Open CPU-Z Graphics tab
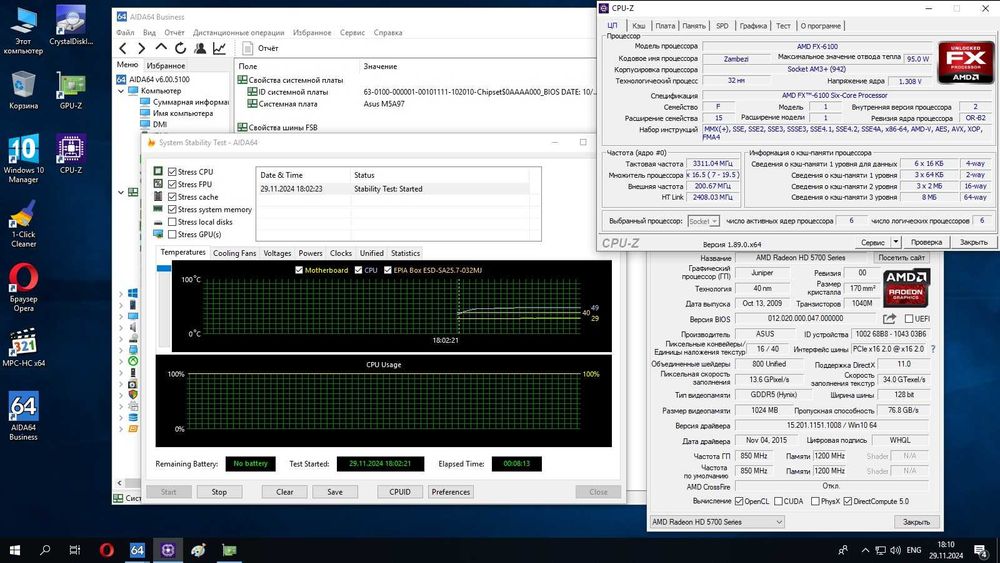This screenshot has height=563, width=1000. [x=753, y=26]
